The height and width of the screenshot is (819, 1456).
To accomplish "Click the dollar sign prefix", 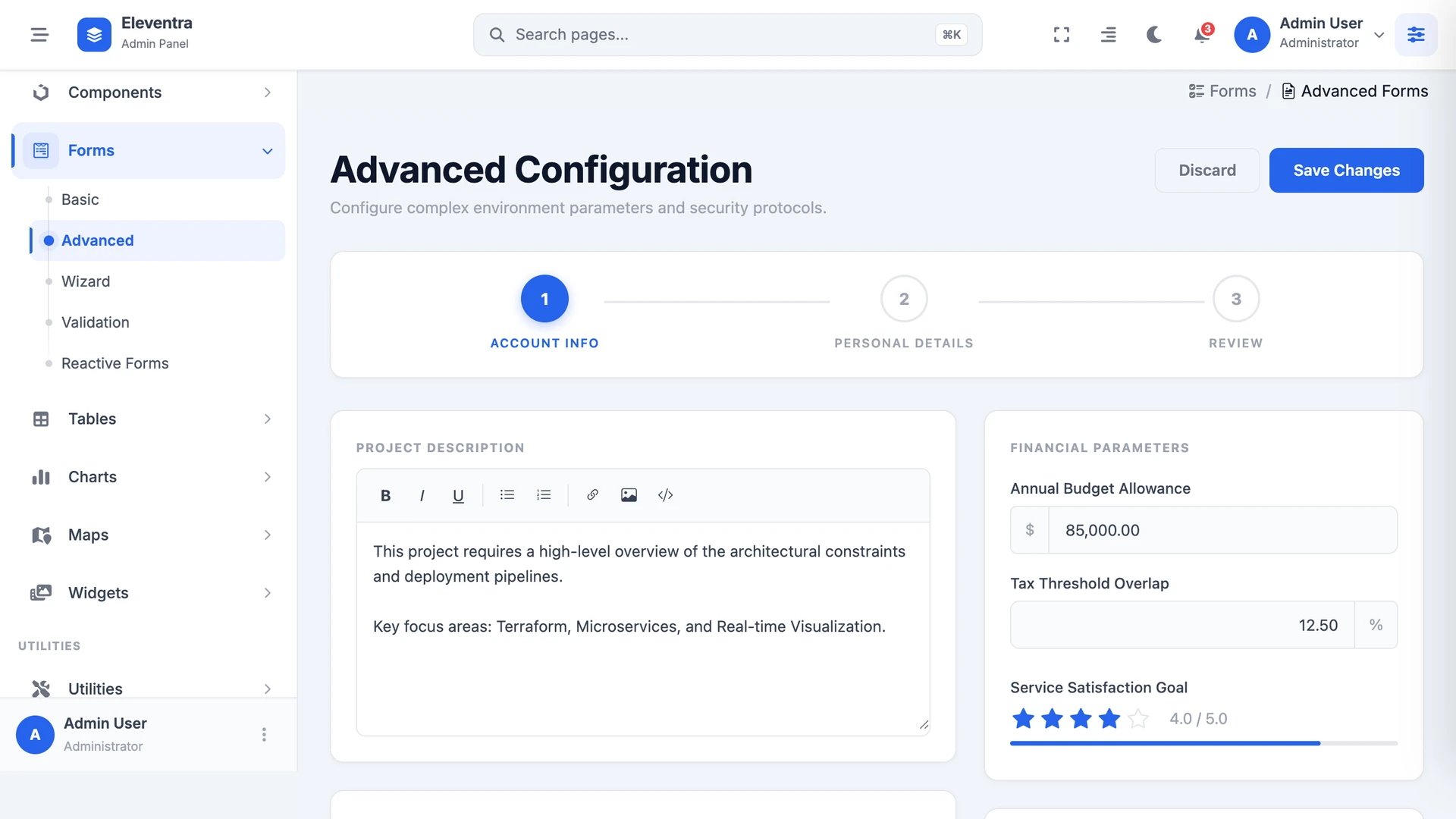I will click(x=1030, y=530).
